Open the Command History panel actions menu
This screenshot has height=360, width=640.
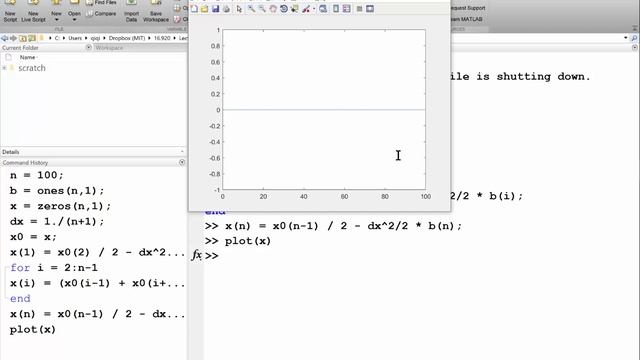[x=182, y=162]
